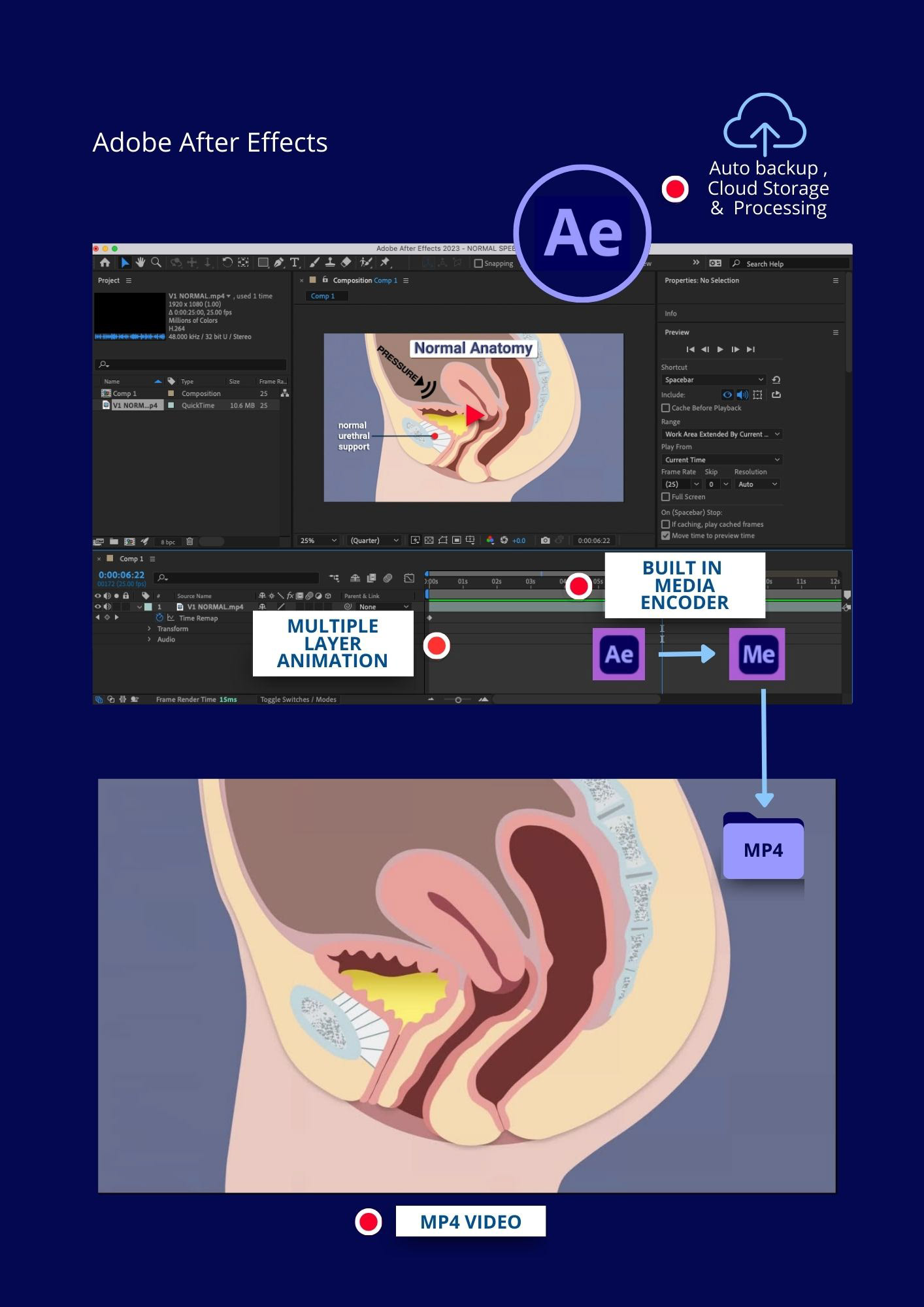Image resolution: width=924 pixels, height=1307 pixels.
Task: Select the Zoom magnifier tool
Action: coord(156,263)
